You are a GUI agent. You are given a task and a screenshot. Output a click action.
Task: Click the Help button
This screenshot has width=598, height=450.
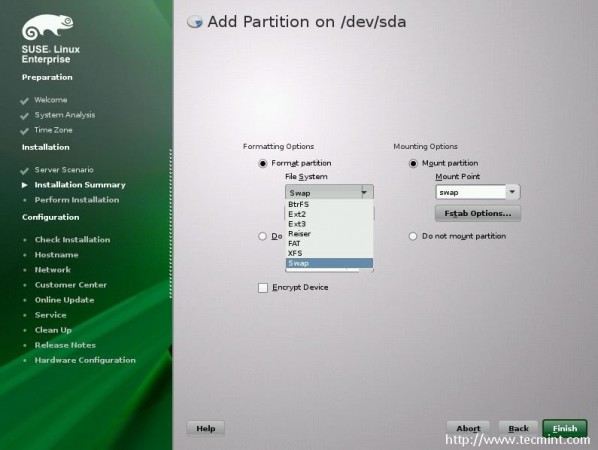pos(206,428)
